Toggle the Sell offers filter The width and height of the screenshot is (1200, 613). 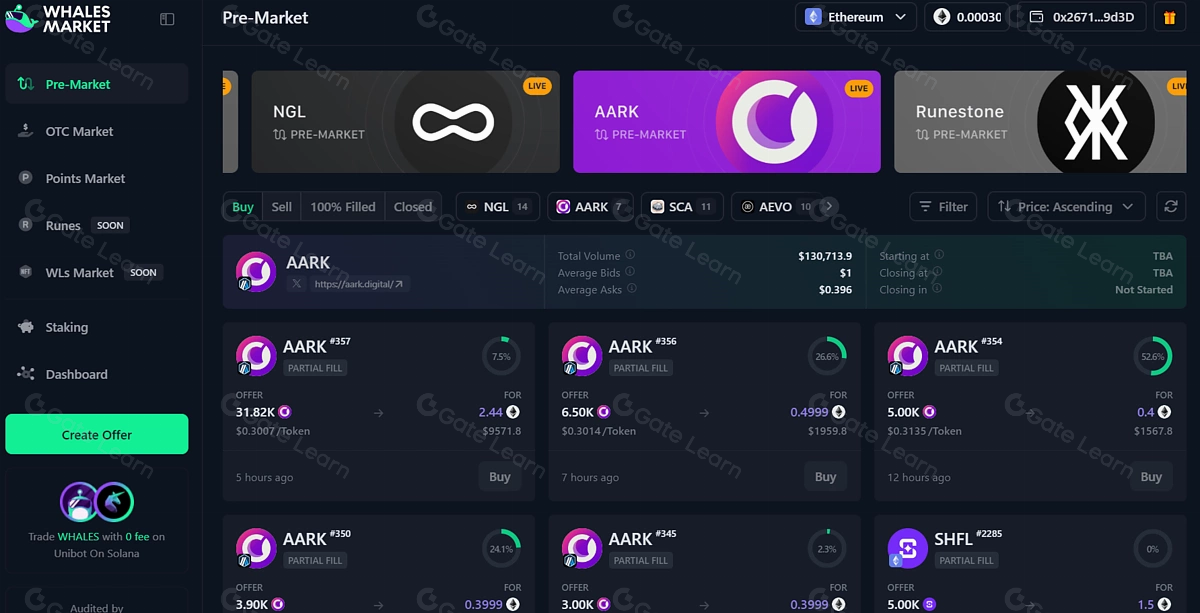coord(282,207)
